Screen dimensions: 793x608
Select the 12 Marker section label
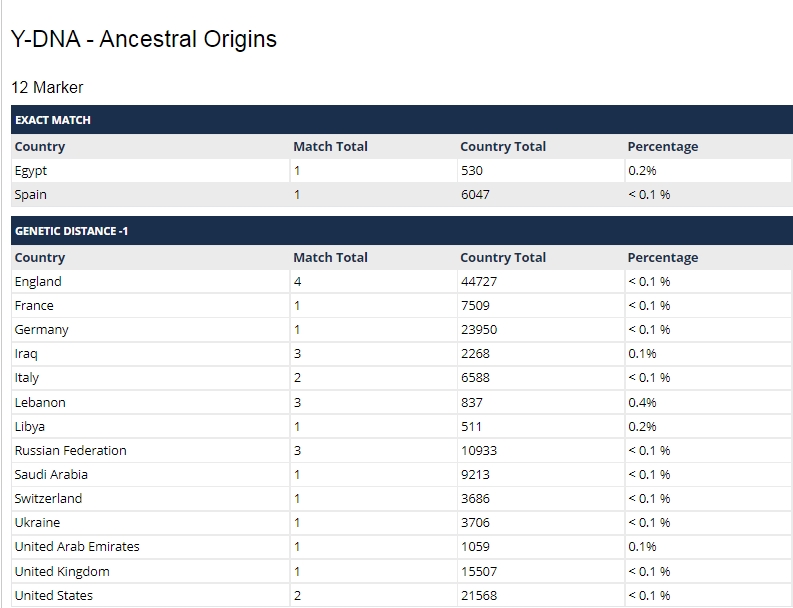(47, 88)
